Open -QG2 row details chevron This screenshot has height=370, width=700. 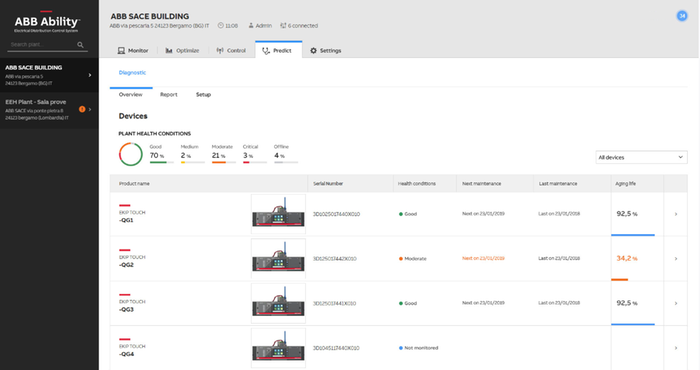(676, 259)
